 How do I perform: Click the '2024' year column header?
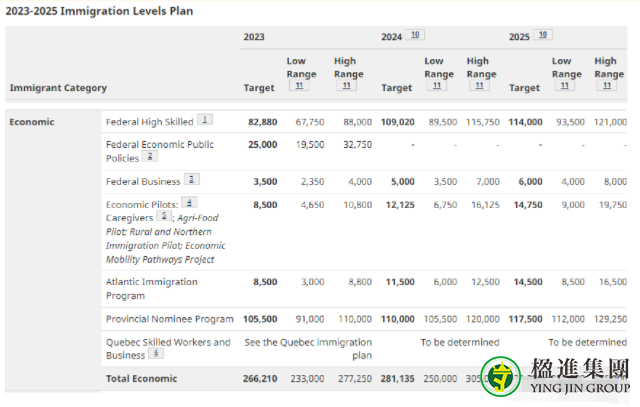pos(391,37)
